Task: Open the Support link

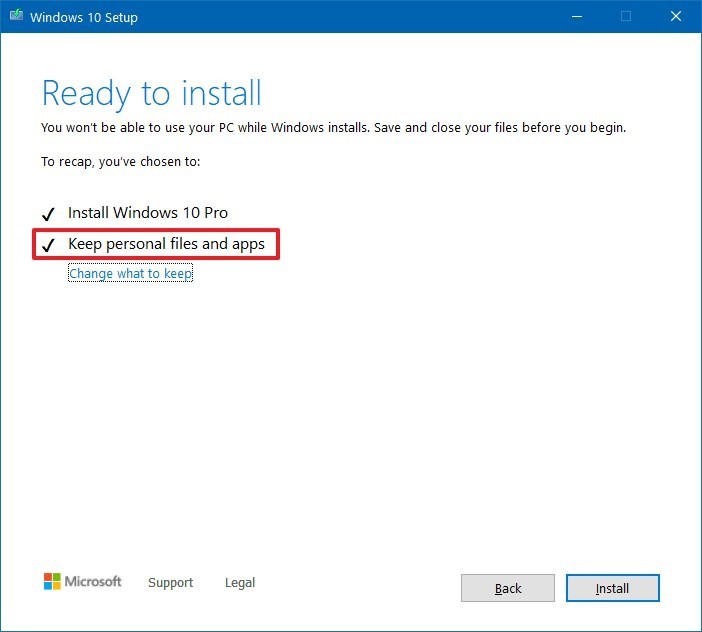Action: coord(171,582)
